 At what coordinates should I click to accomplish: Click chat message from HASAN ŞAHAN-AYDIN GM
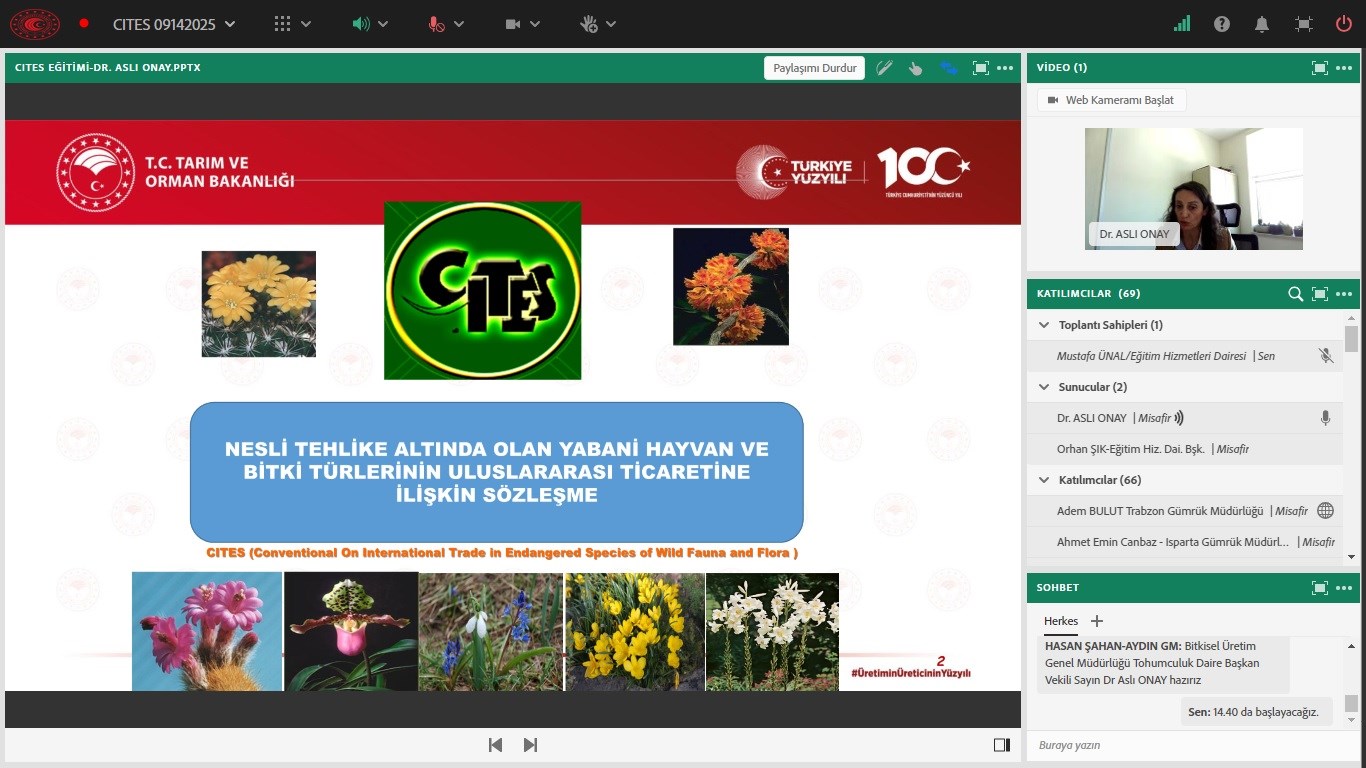tap(1162, 663)
